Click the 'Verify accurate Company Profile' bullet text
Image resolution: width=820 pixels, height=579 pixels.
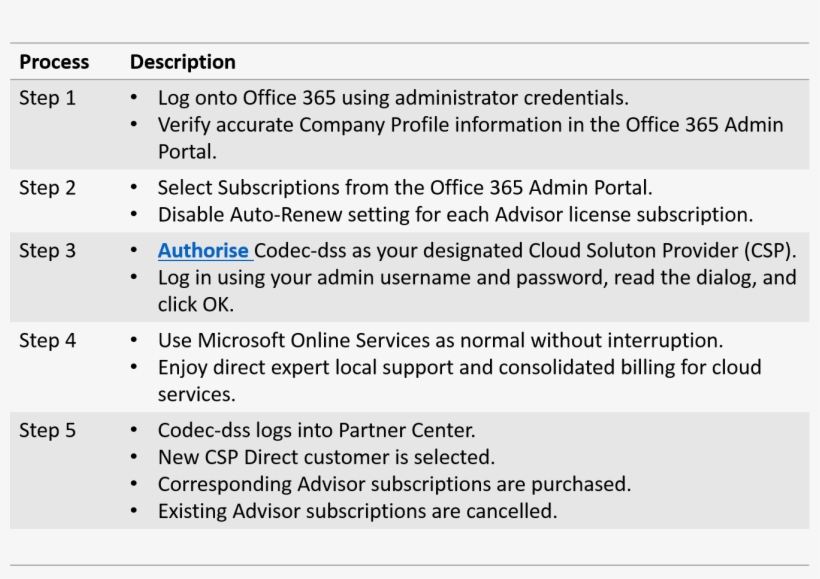470,125
